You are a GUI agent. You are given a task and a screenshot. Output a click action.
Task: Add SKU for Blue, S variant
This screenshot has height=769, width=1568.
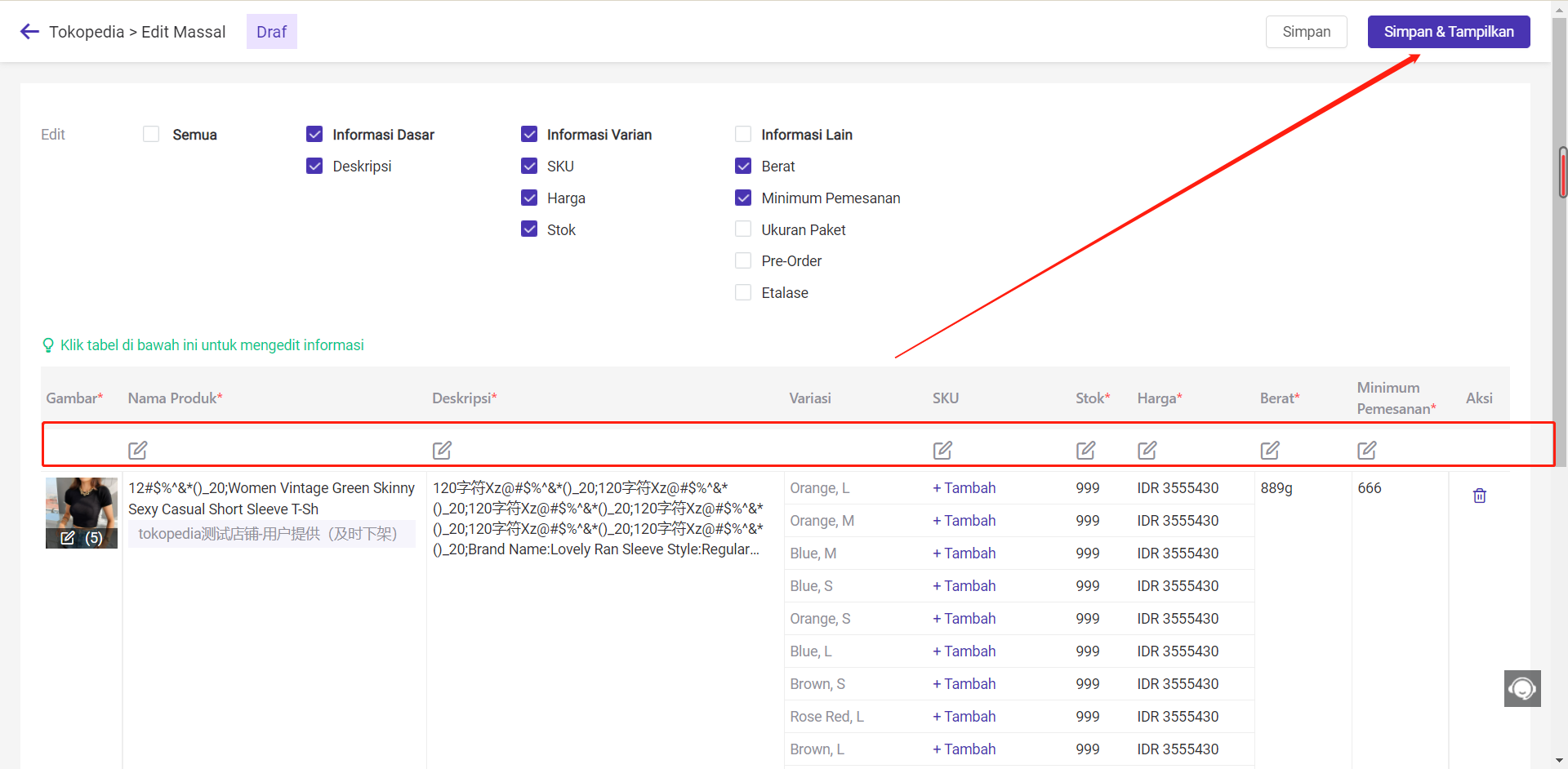[x=964, y=586]
